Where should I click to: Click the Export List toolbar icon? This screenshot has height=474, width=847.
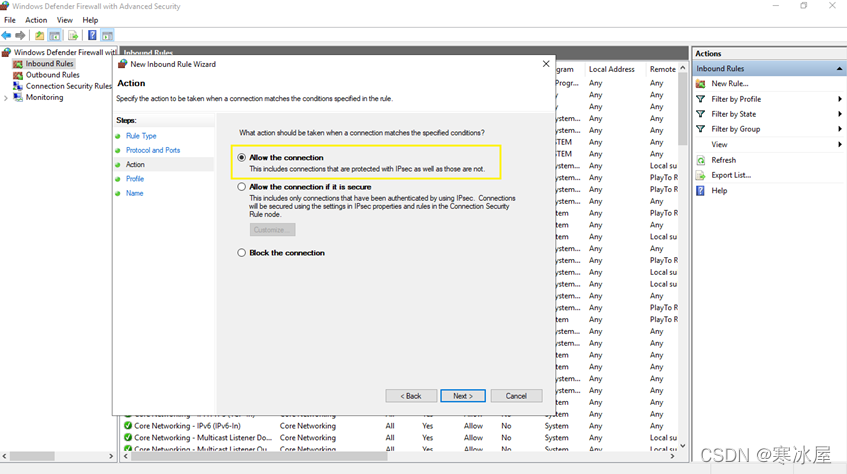tap(72, 35)
